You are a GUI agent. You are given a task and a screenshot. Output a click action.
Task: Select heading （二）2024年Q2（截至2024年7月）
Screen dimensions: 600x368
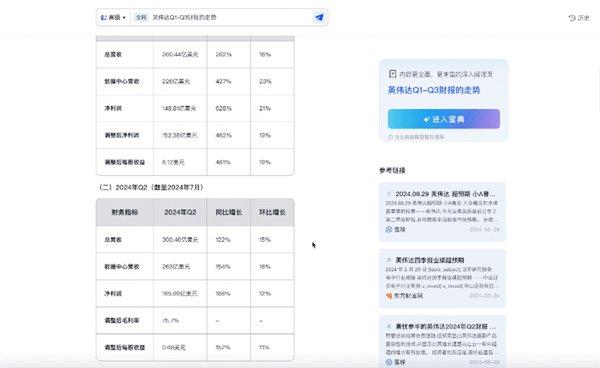(x=151, y=187)
